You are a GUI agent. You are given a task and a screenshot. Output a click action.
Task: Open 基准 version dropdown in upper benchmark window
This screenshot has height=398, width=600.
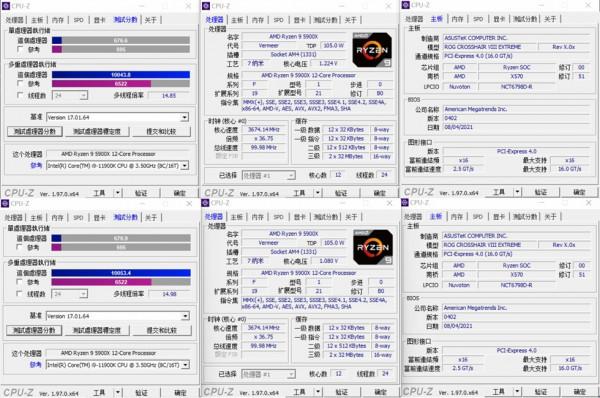coord(185,117)
